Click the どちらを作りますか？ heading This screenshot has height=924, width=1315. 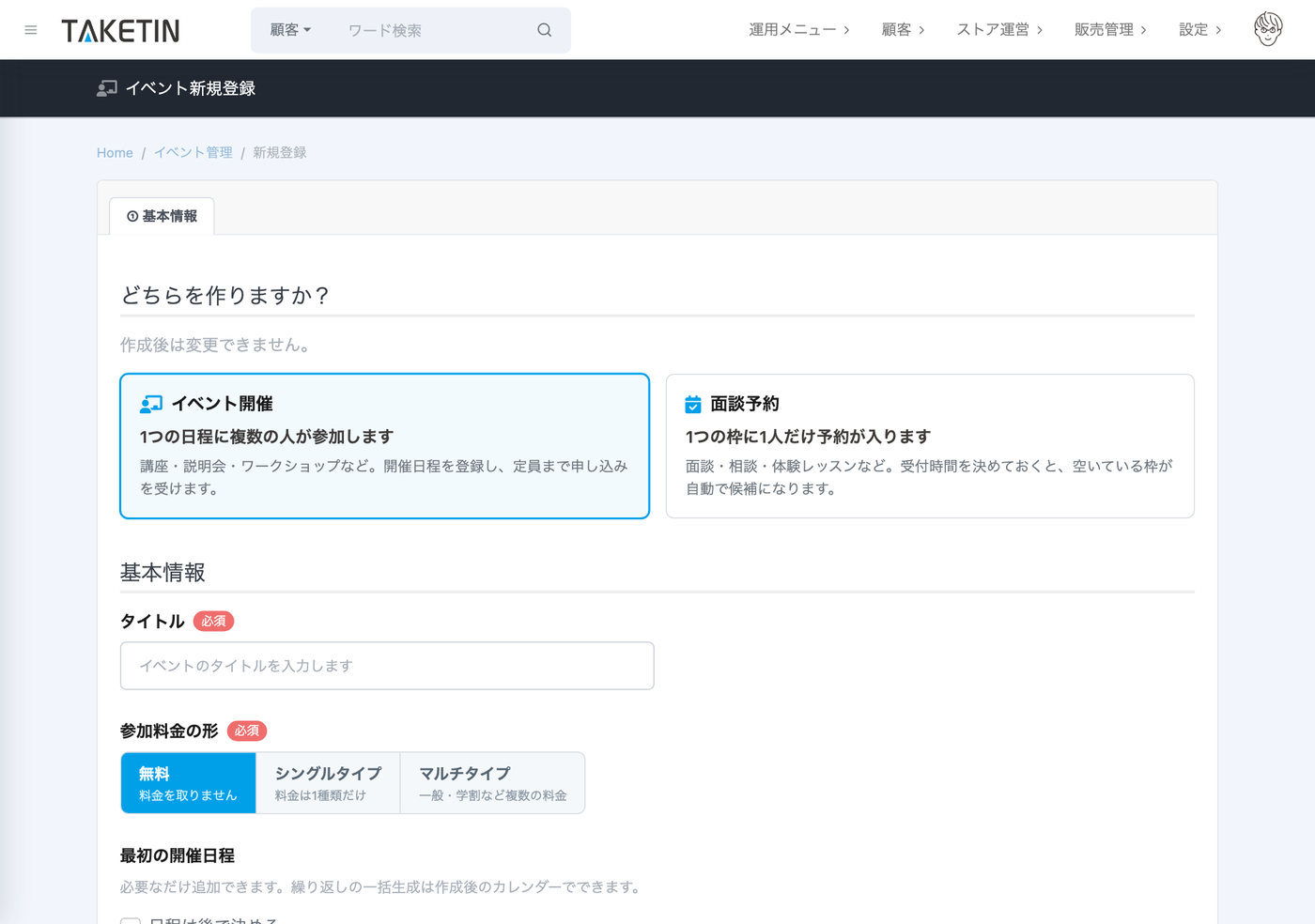(225, 295)
